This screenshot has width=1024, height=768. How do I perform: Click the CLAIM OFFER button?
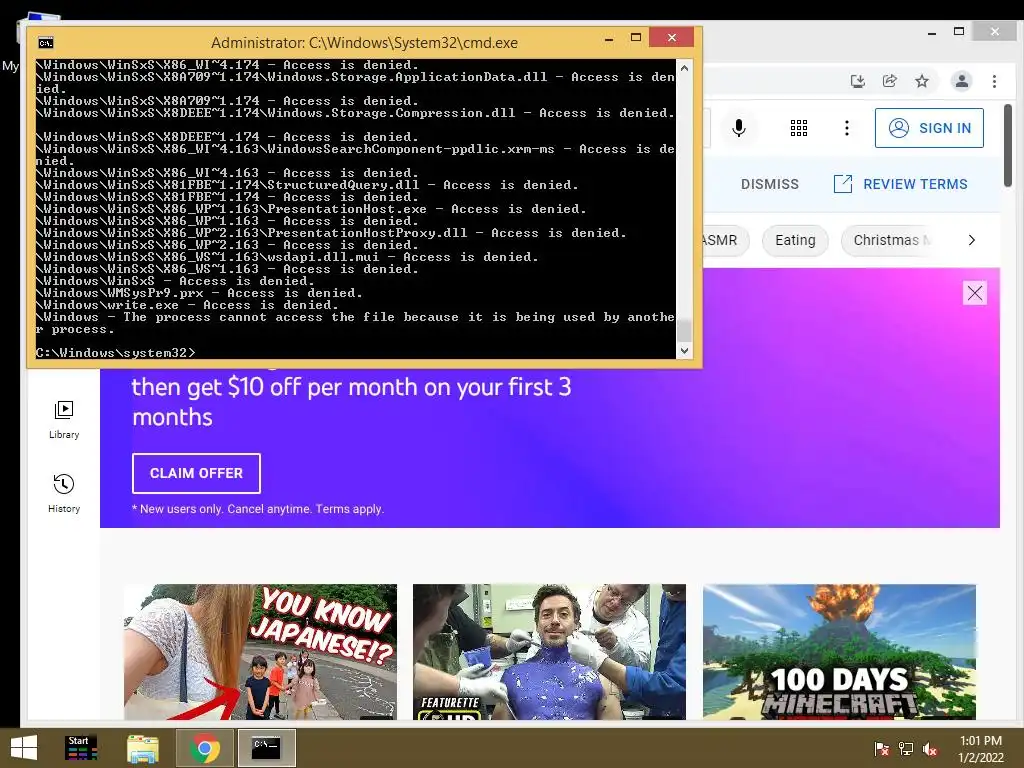coord(196,473)
